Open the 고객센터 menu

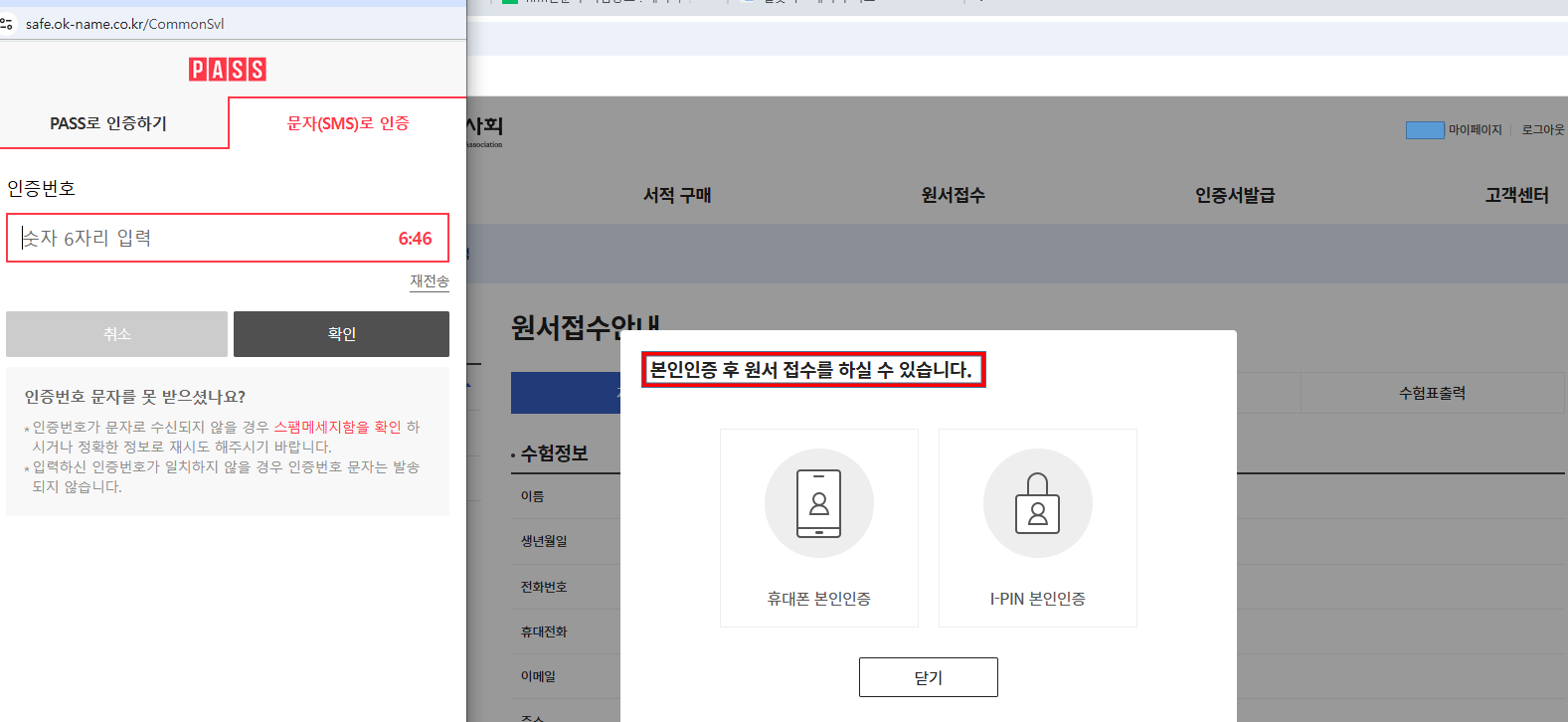pos(1517,195)
